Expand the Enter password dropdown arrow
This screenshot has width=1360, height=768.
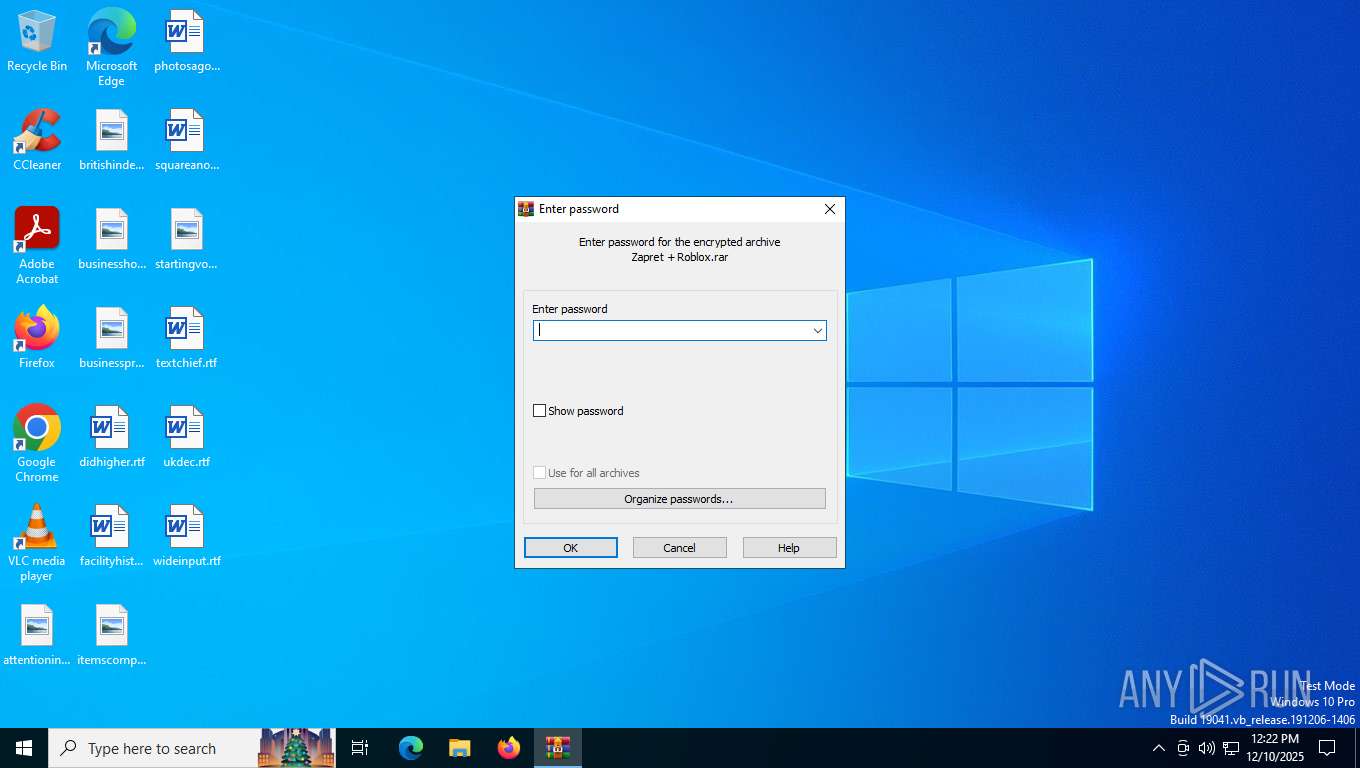point(817,330)
